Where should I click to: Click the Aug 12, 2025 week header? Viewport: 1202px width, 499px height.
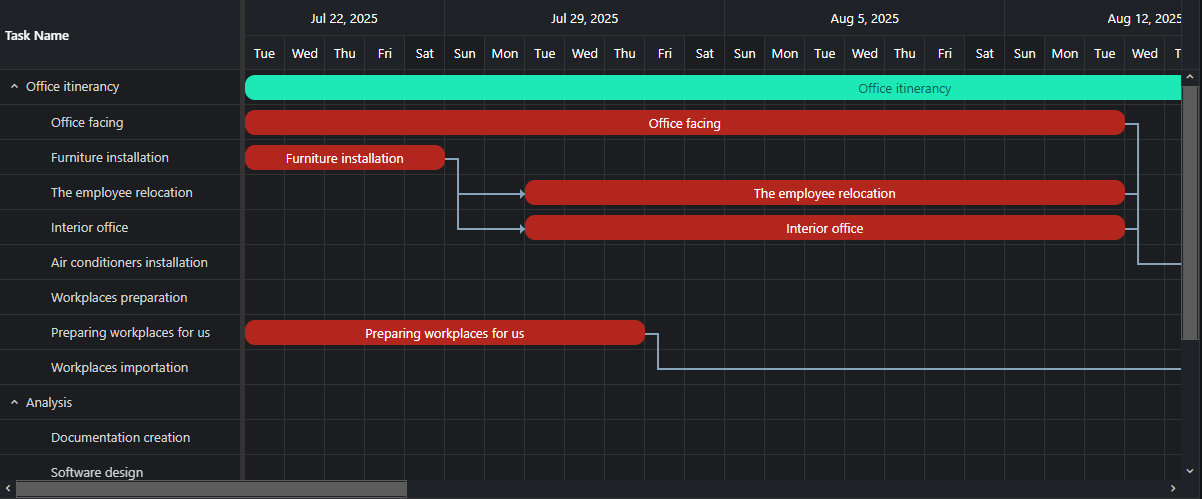[1094, 18]
